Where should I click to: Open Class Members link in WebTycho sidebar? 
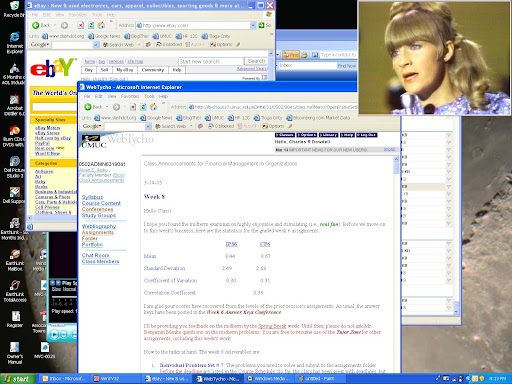coord(100,261)
